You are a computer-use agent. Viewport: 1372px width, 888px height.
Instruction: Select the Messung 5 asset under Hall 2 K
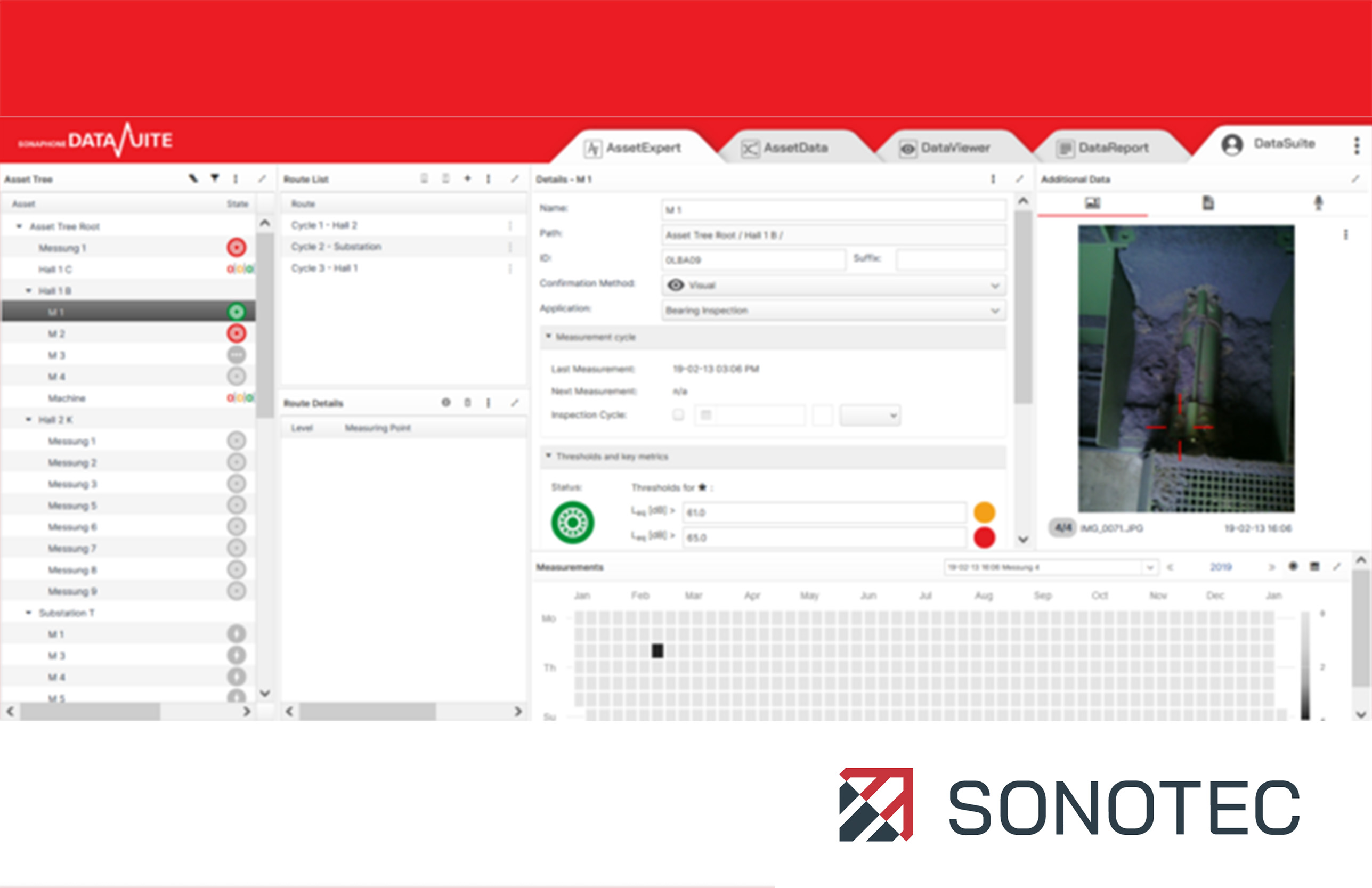tap(127, 506)
